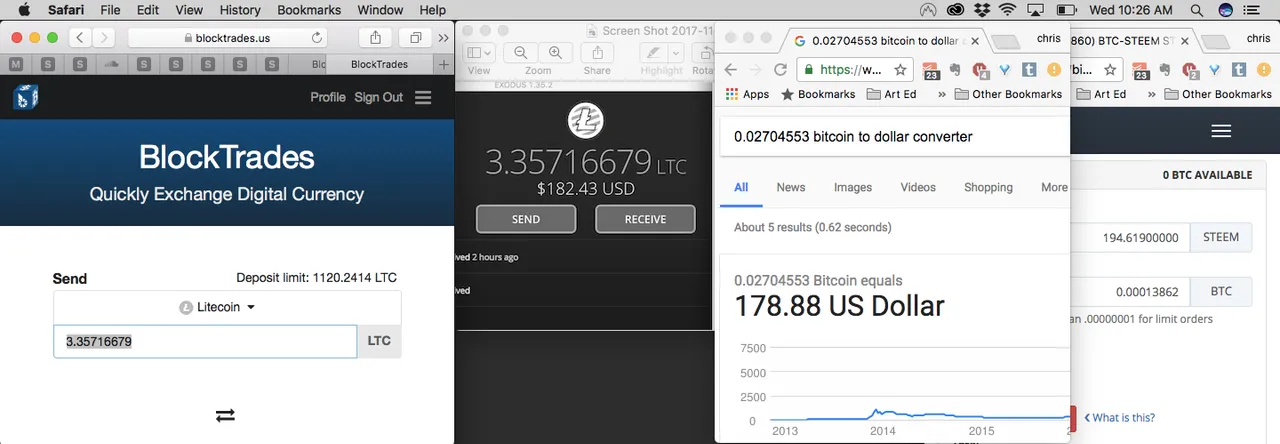
Task: Bookmark the Google page with the star
Action: pos(900,70)
